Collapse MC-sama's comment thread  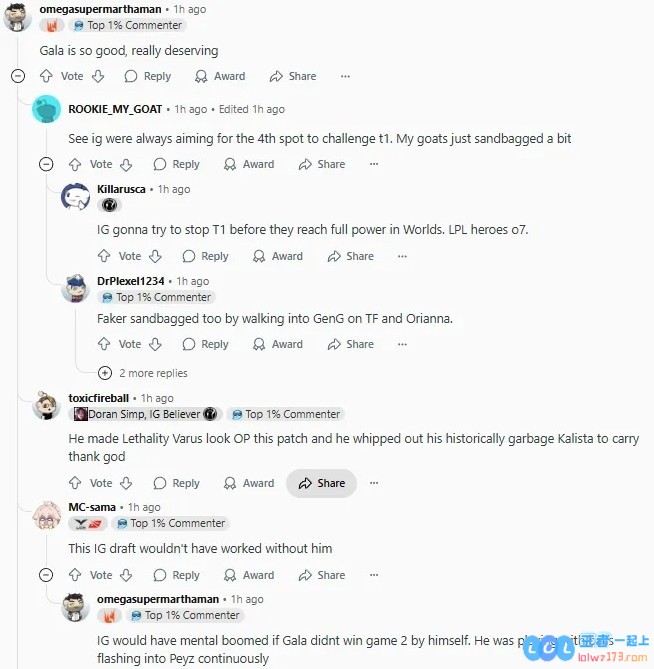coord(46,575)
